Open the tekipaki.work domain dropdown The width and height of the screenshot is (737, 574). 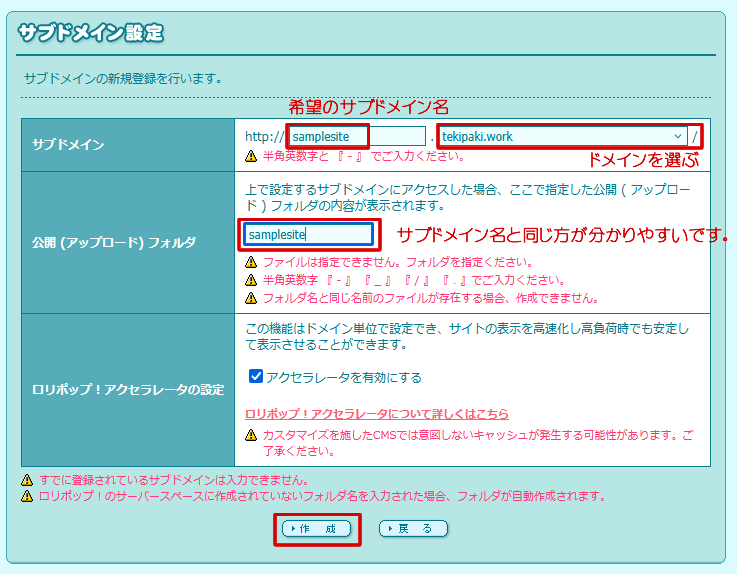coord(560,136)
